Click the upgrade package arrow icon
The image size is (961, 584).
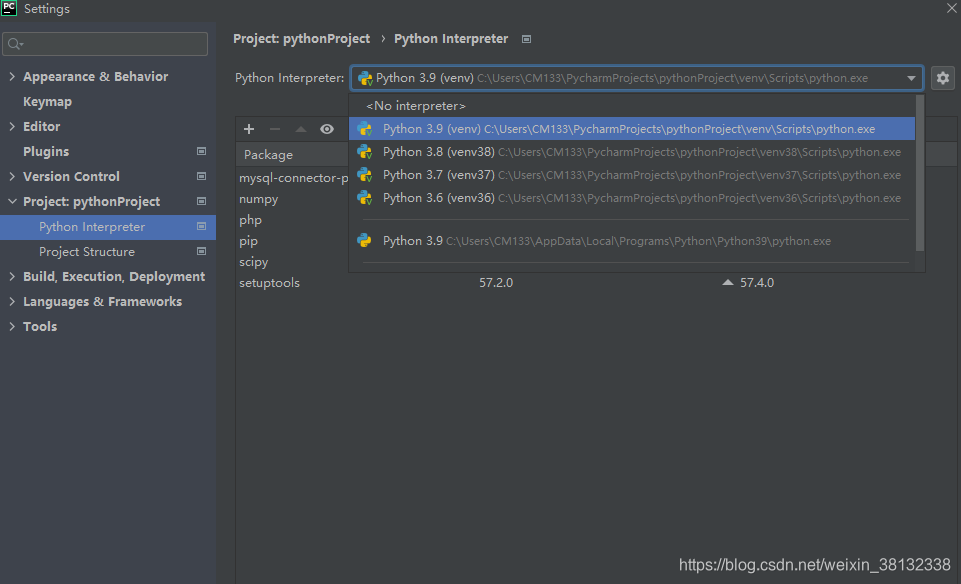tap(300, 129)
